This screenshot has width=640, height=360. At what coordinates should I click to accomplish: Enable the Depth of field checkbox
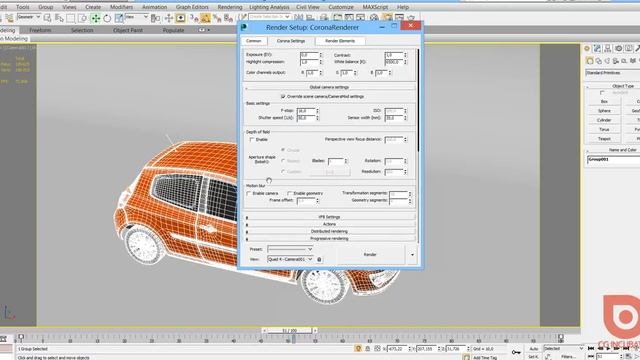[x=252, y=140]
